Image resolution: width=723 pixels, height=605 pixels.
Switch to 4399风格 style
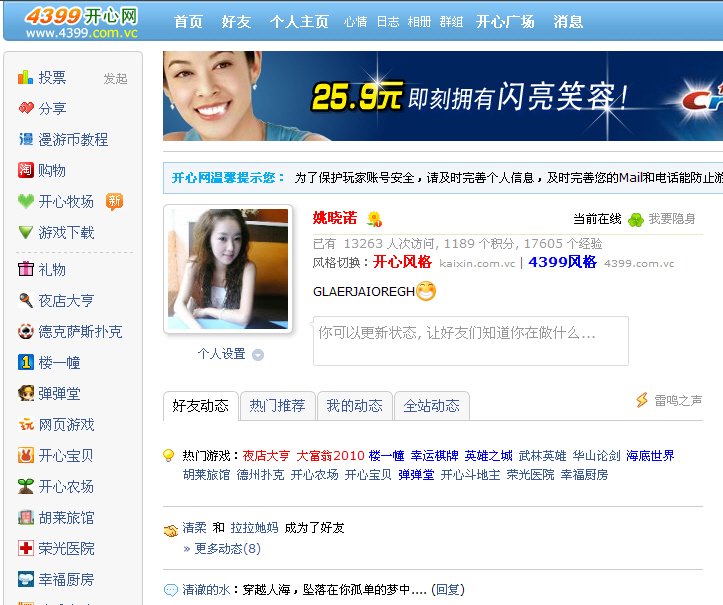coord(563,262)
